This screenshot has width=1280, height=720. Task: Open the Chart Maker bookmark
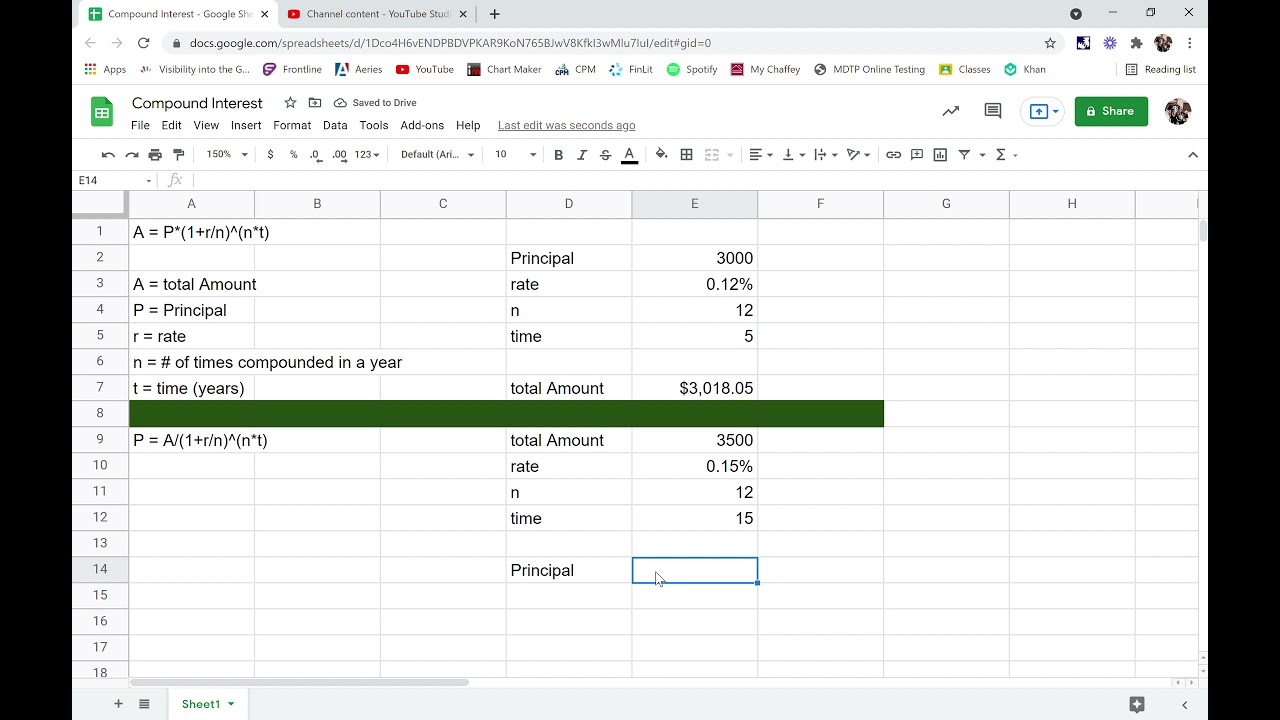505,69
